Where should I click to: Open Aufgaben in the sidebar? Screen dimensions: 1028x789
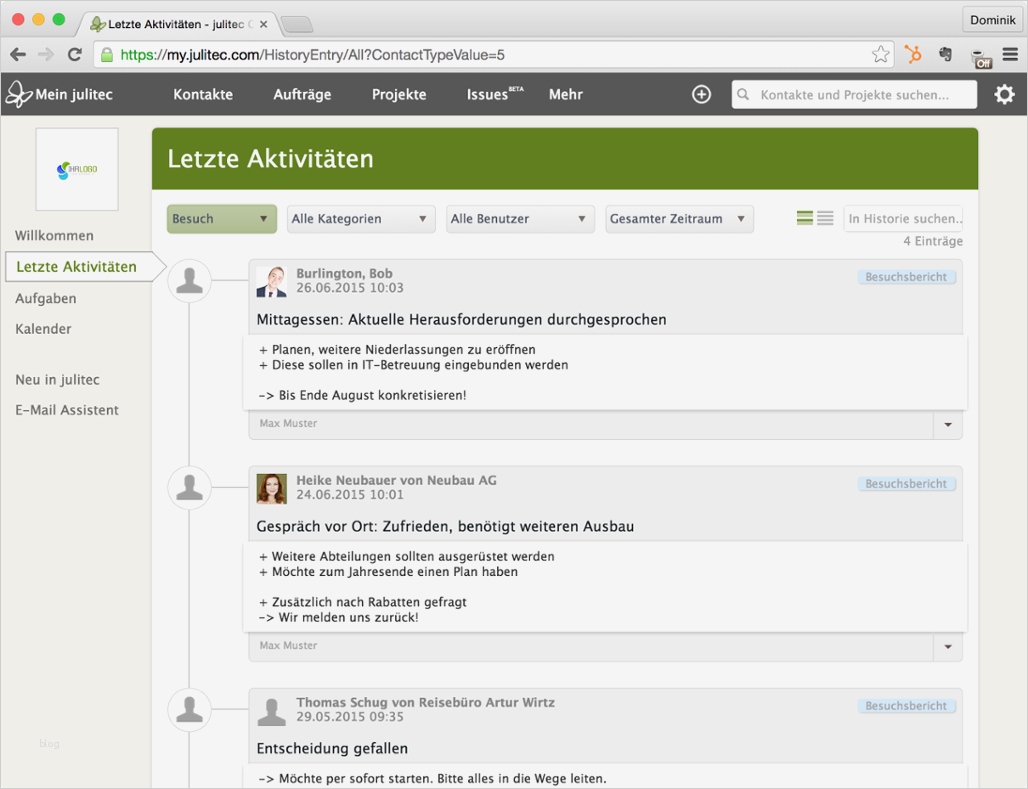(x=46, y=298)
